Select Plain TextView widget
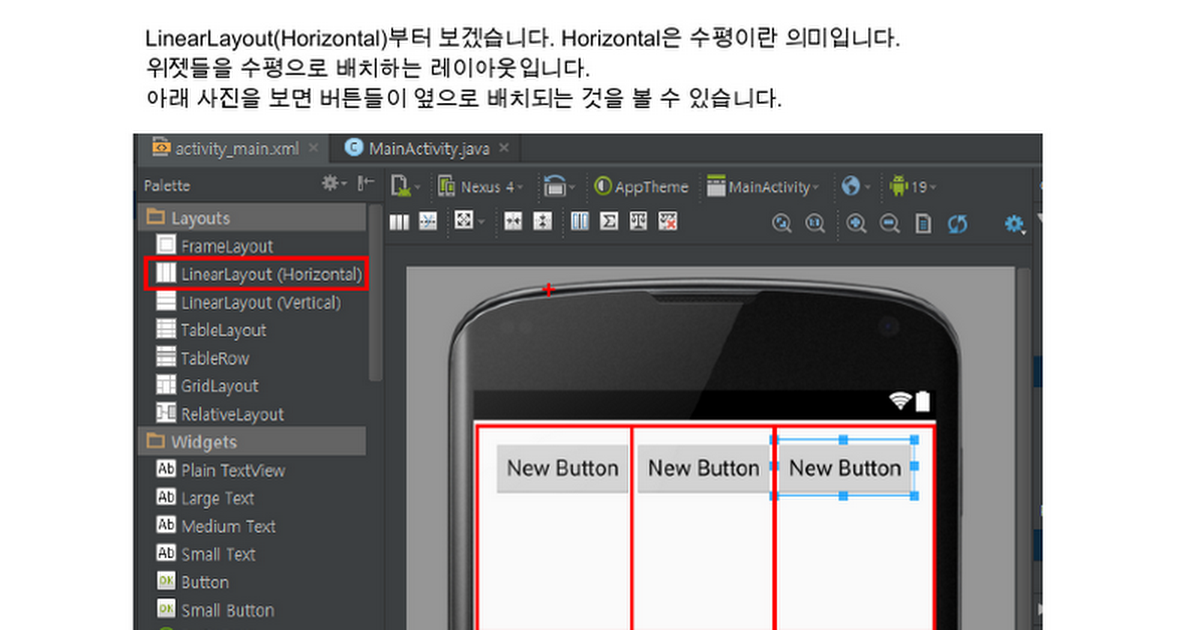The width and height of the screenshot is (1200, 630). click(x=221, y=469)
